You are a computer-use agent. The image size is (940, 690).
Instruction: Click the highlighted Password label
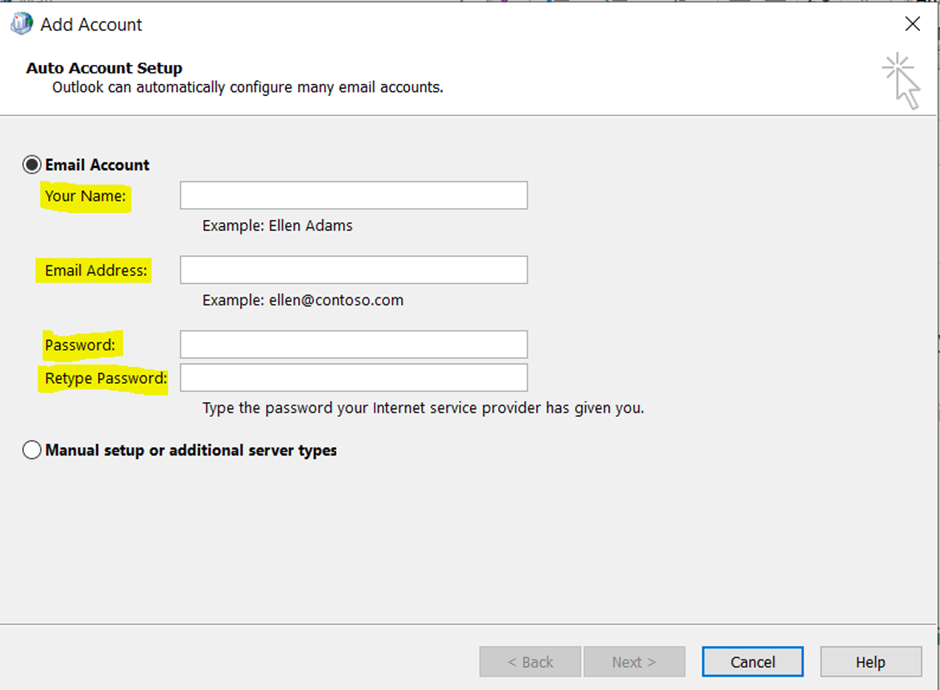tap(80, 345)
